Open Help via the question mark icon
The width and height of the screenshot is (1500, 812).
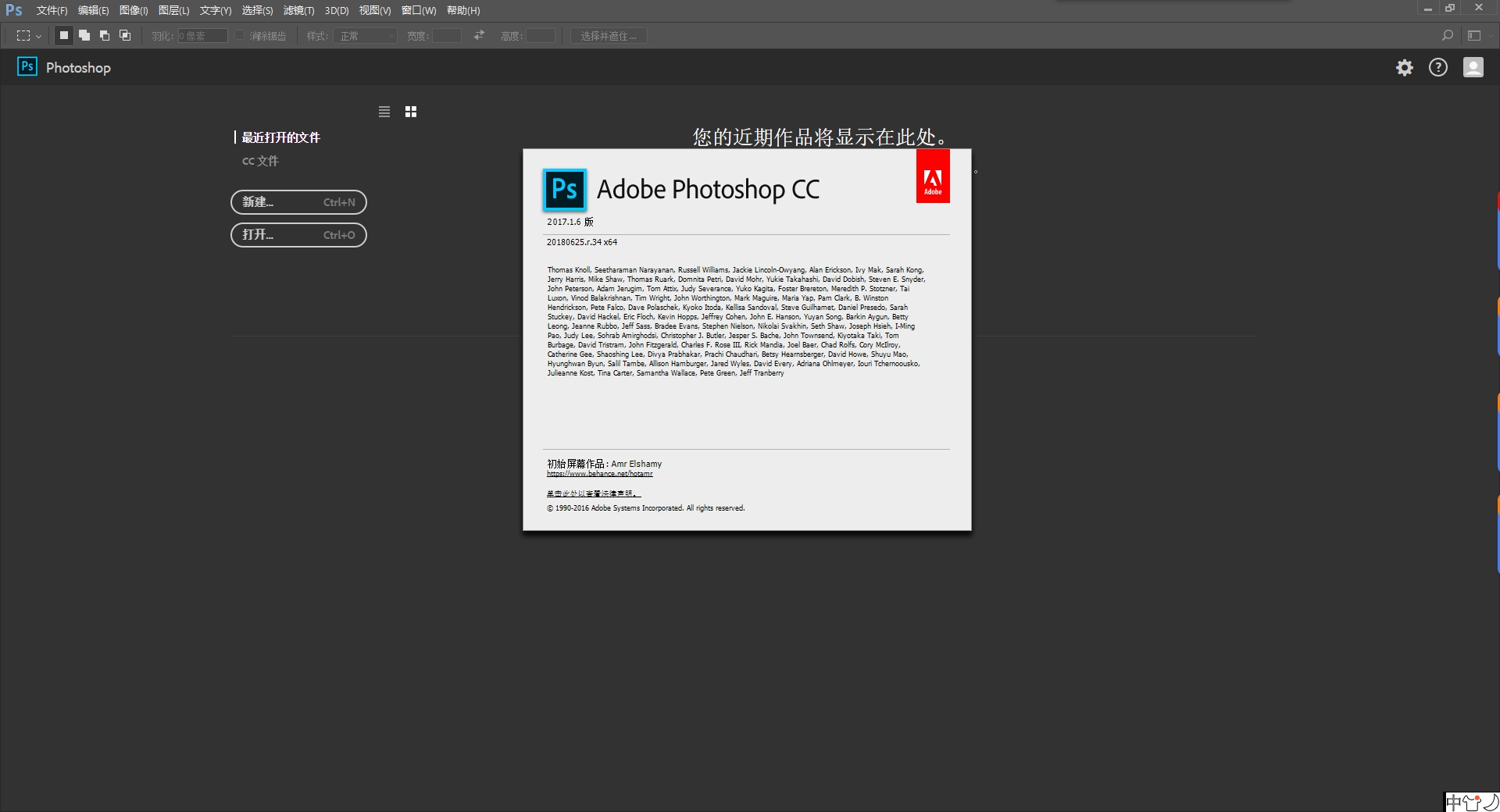[1438, 67]
